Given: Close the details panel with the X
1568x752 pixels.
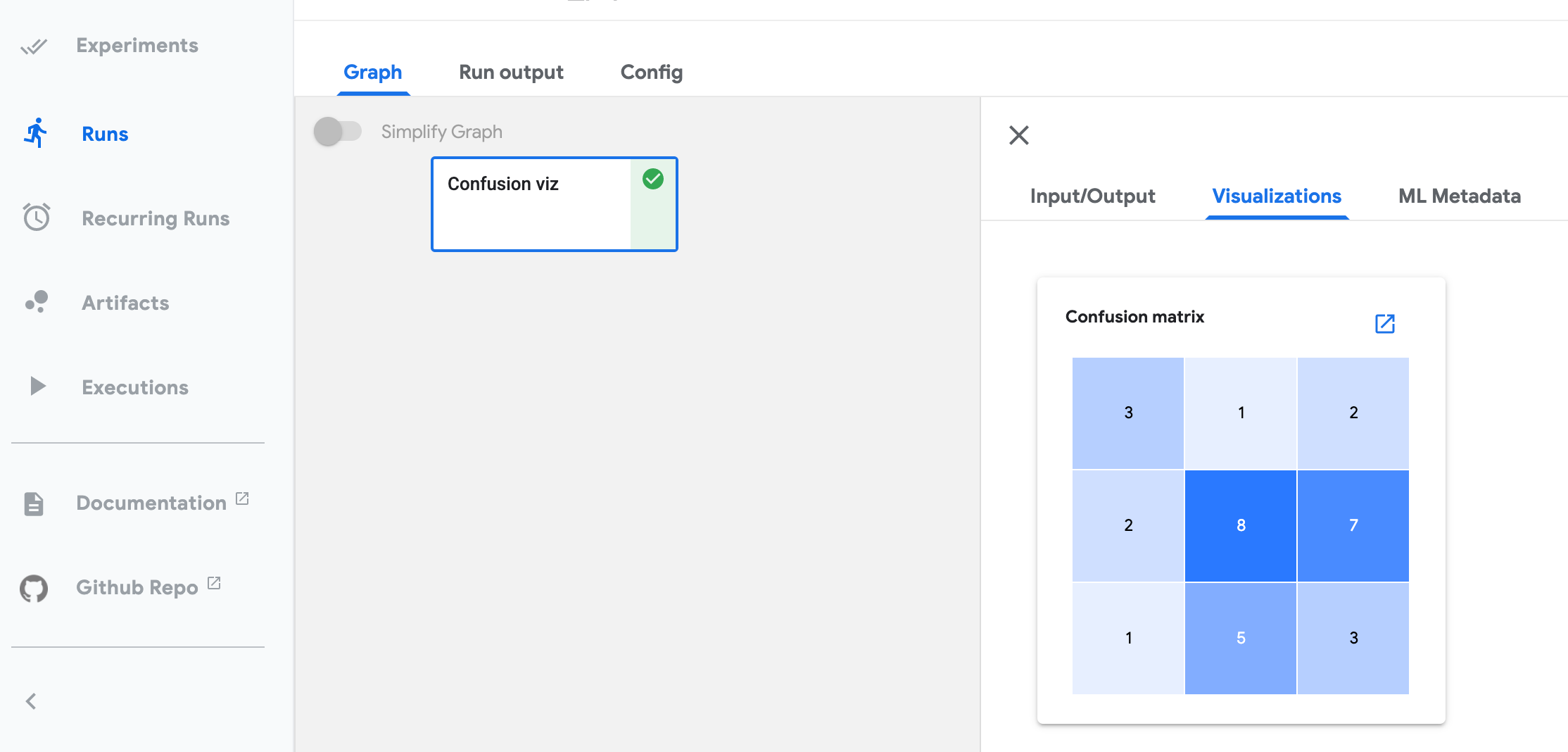Looking at the screenshot, I should (x=1019, y=135).
